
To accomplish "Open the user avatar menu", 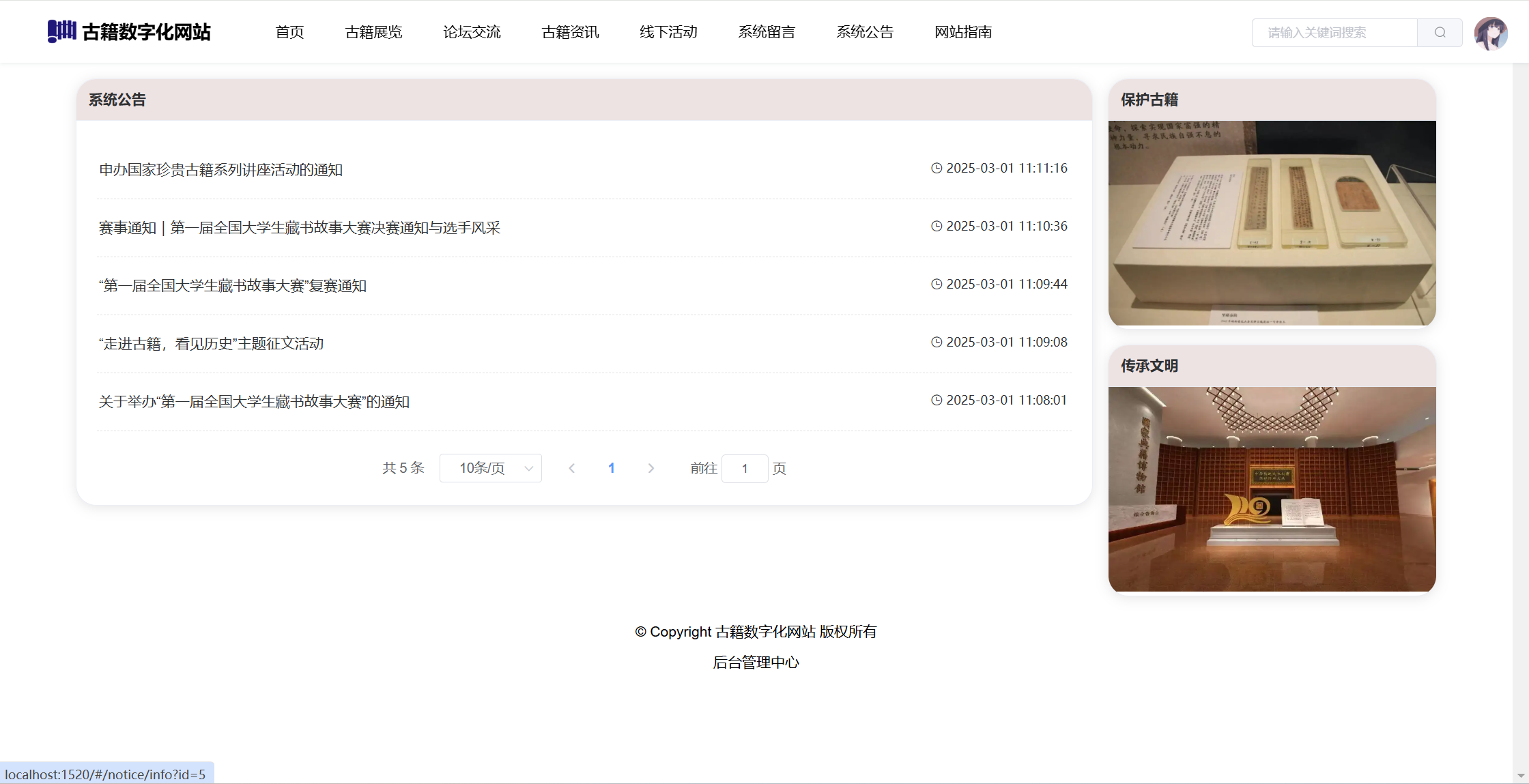I will tap(1490, 33).
